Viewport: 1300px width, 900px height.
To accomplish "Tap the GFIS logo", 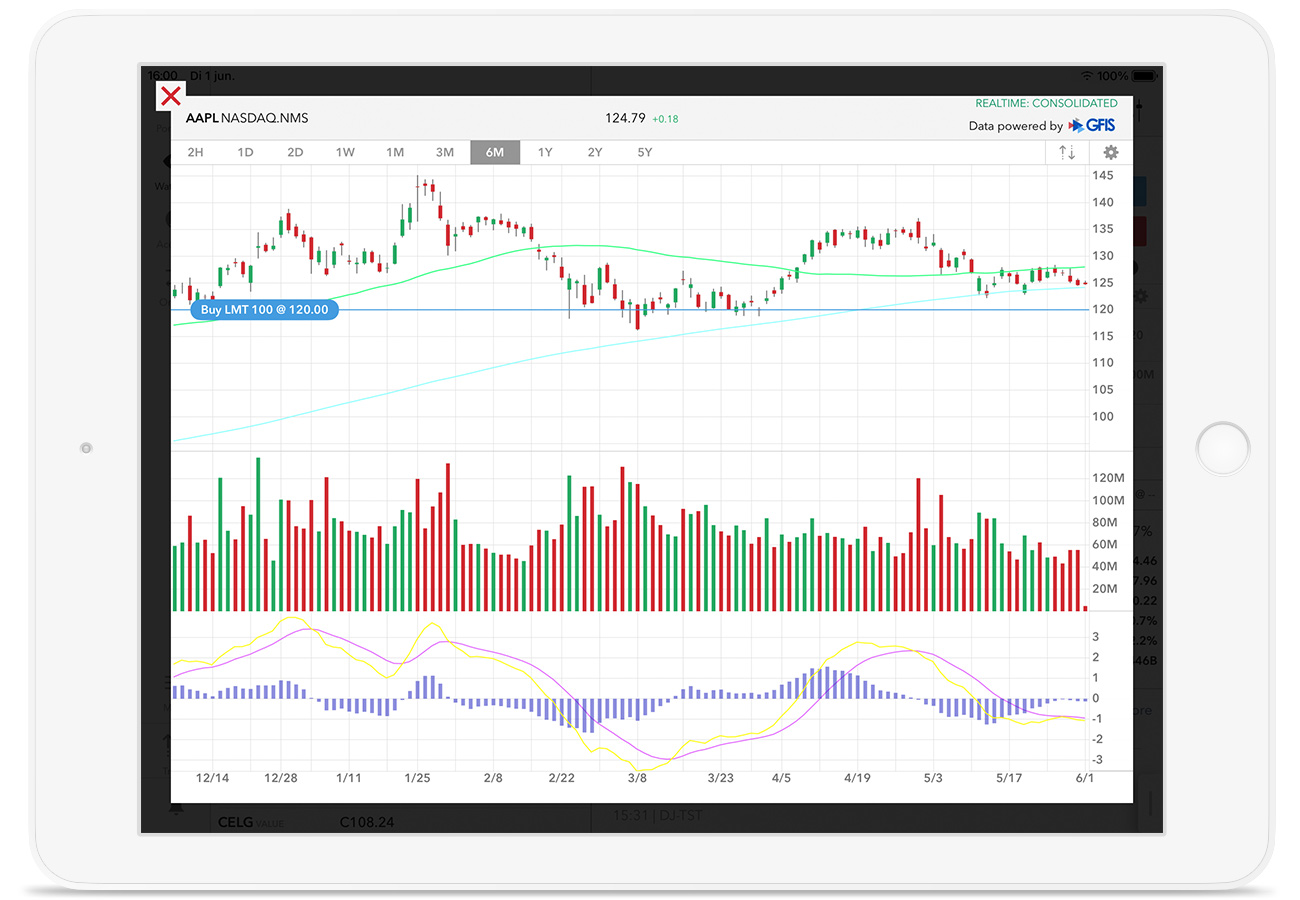I will pos(1092,126).
